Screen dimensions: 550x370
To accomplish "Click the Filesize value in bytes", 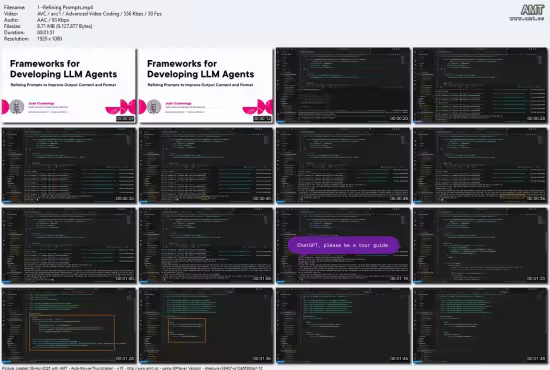I will pos(65,26).
